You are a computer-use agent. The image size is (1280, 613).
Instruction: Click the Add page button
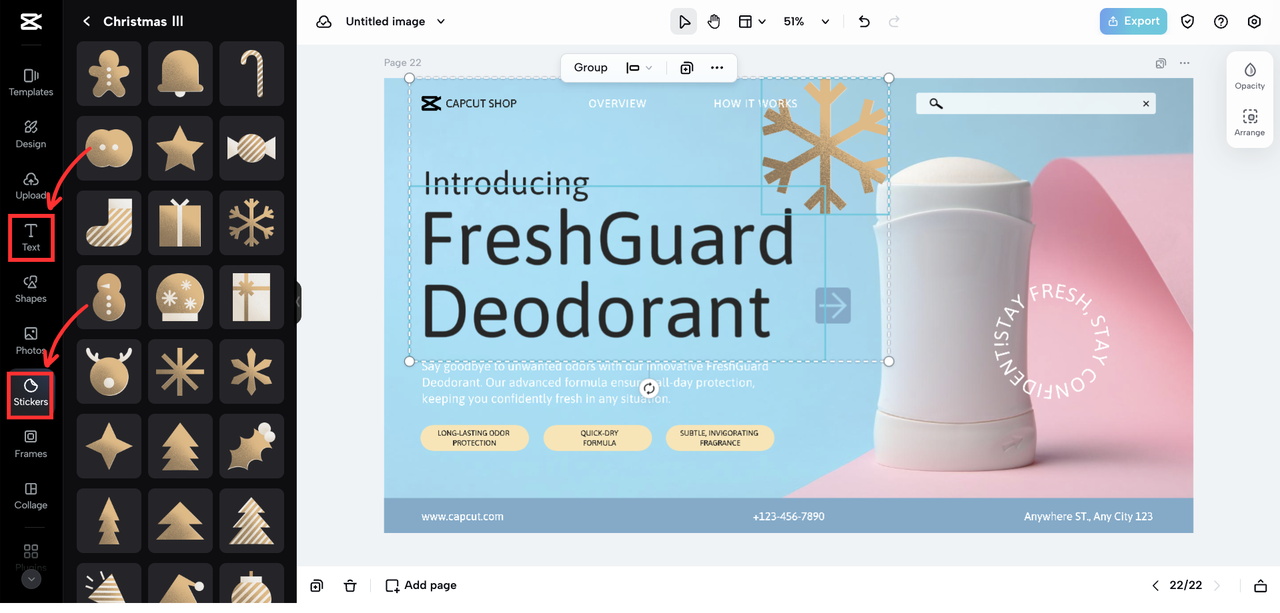pyautogui.click(x=421, y=585)
